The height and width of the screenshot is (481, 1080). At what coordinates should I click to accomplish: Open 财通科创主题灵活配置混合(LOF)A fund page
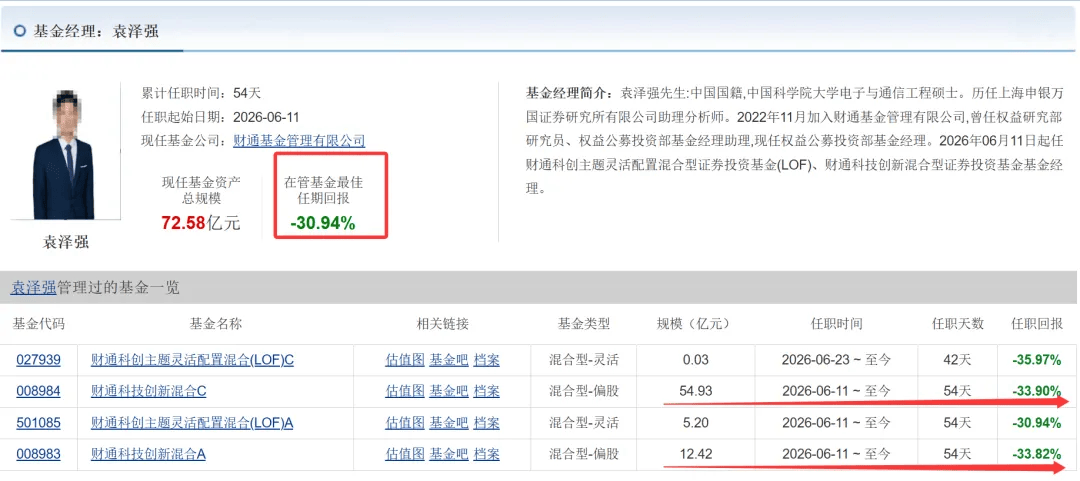192,423
